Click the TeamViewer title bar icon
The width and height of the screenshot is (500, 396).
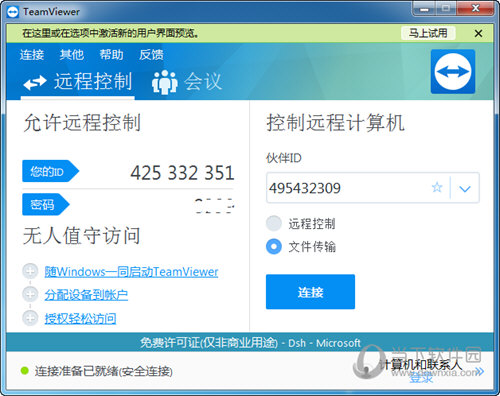click(13, 12)
